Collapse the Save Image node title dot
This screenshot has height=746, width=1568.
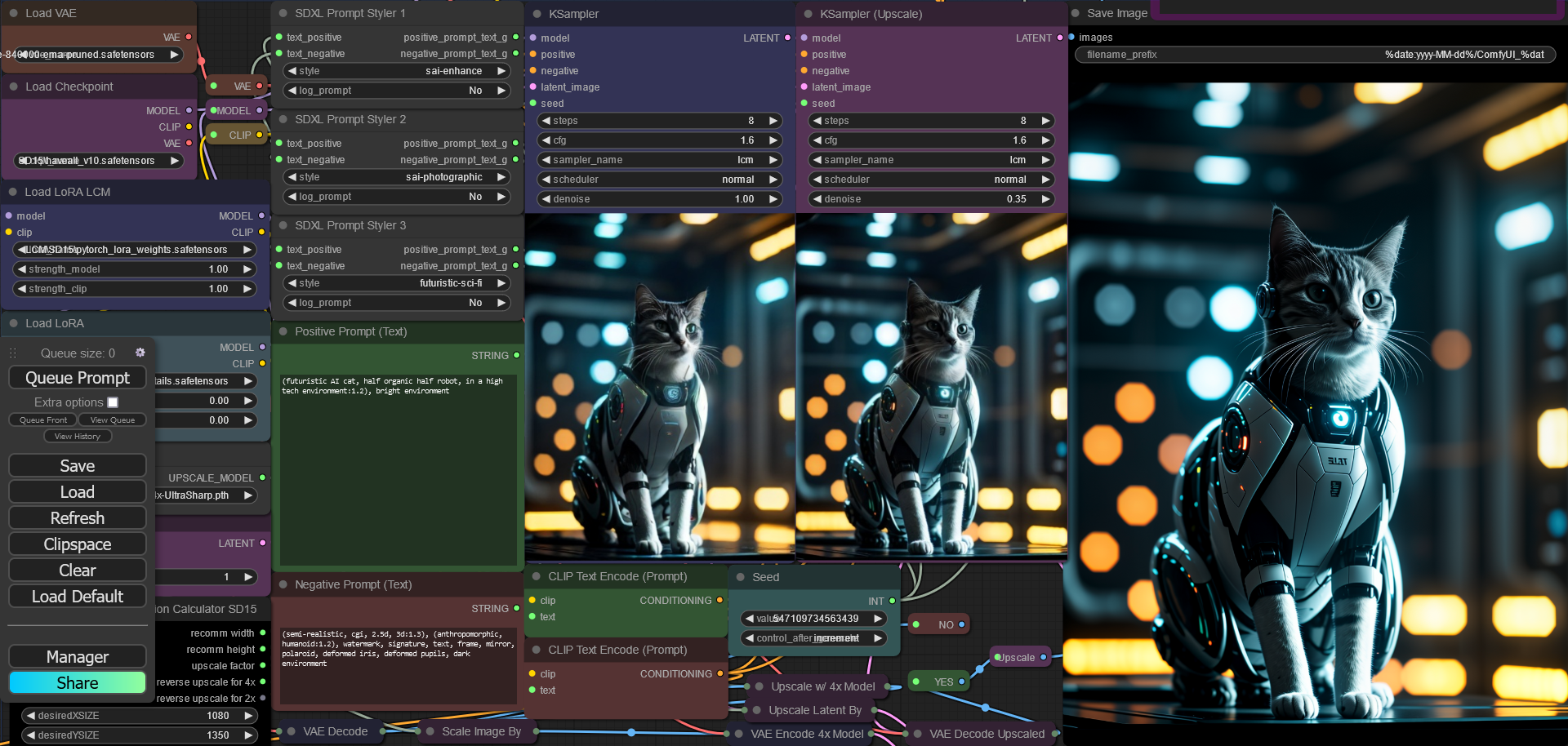pyautogui.click(x=1075, y=13)
